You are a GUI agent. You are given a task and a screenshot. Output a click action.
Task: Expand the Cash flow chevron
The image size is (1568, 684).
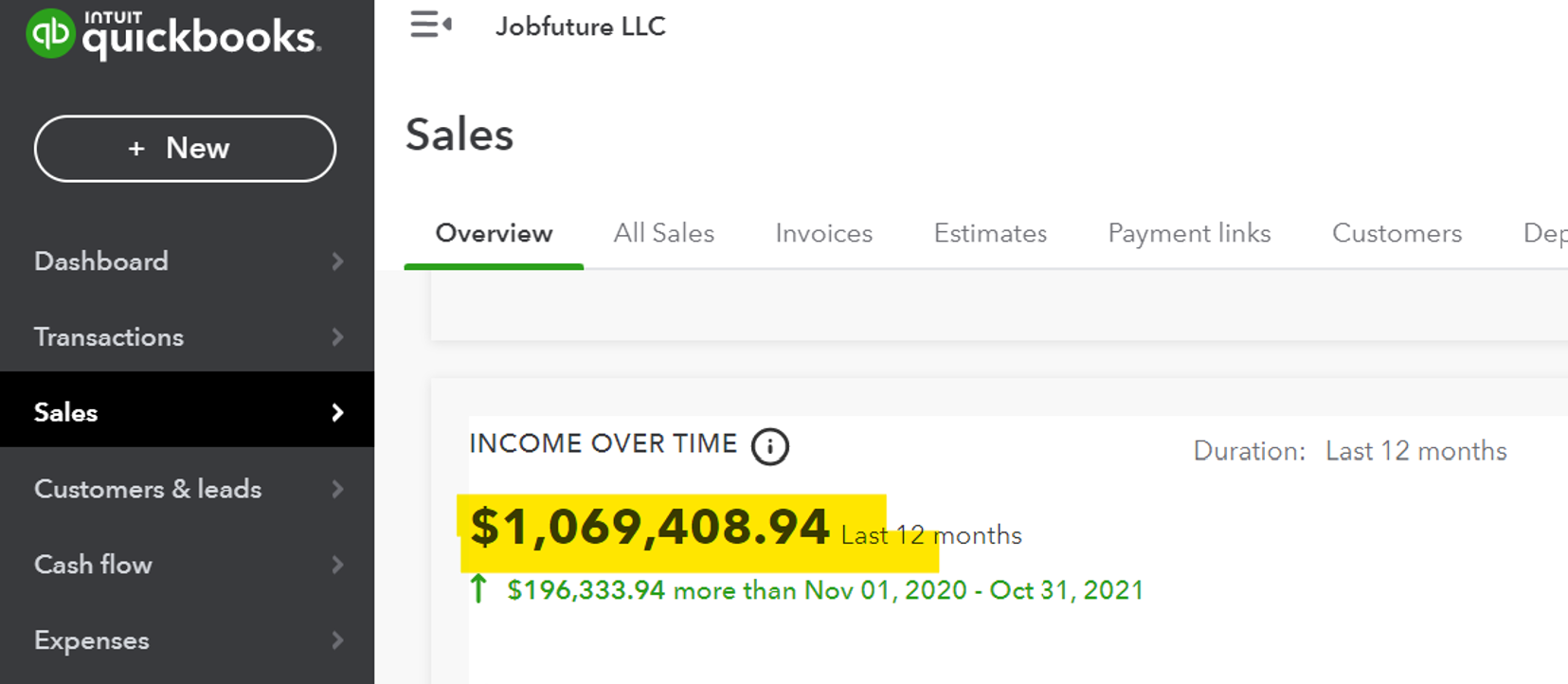click(x=337, y=565)
